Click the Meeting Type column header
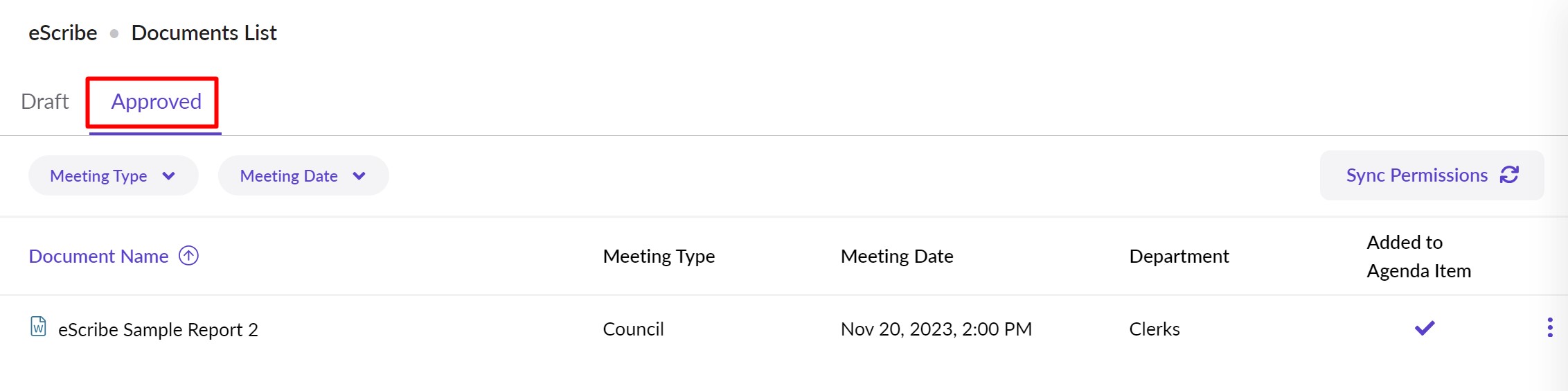The height and width of the screenshot is (391, 1568). click(658, 257)
